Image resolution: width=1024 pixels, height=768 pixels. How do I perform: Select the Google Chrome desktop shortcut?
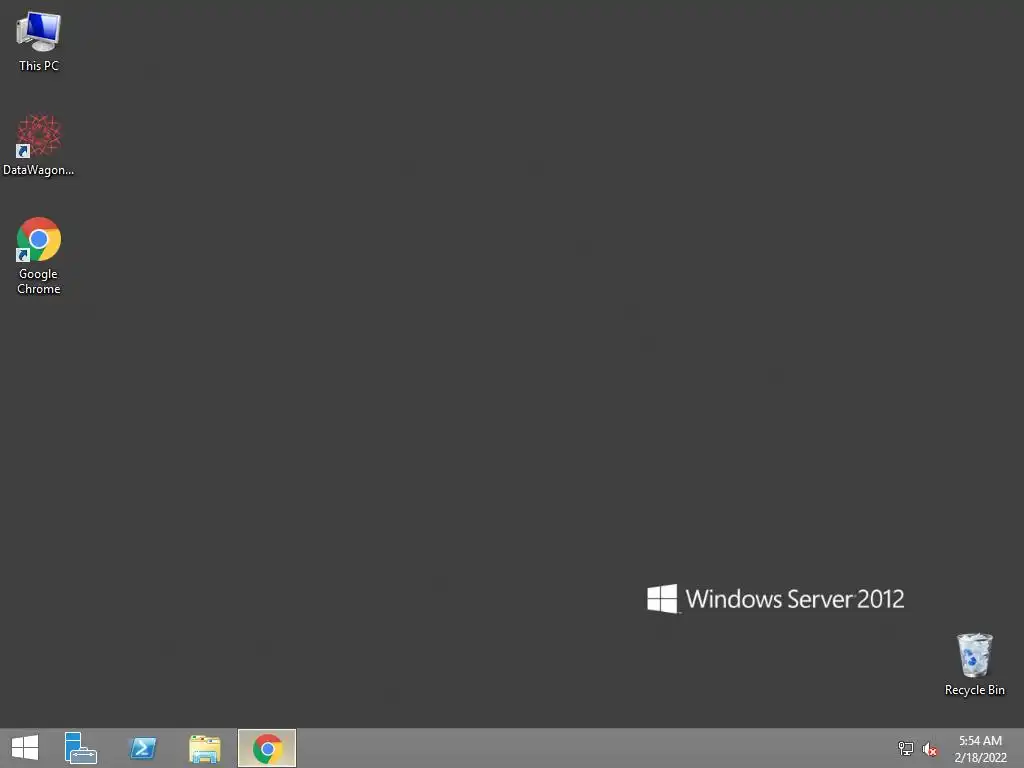[x=39, y=256]
